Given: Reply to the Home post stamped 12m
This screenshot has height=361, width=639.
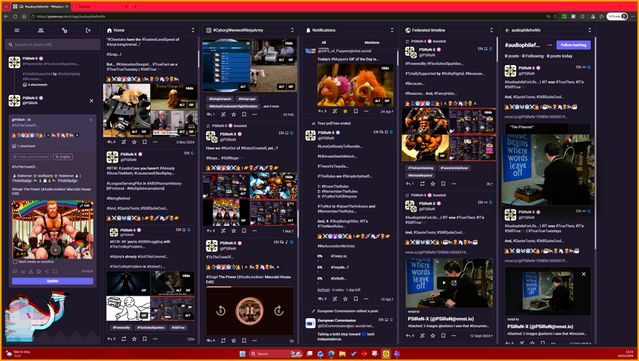Looking at the screenshot, I should click(x=111, y=339).
